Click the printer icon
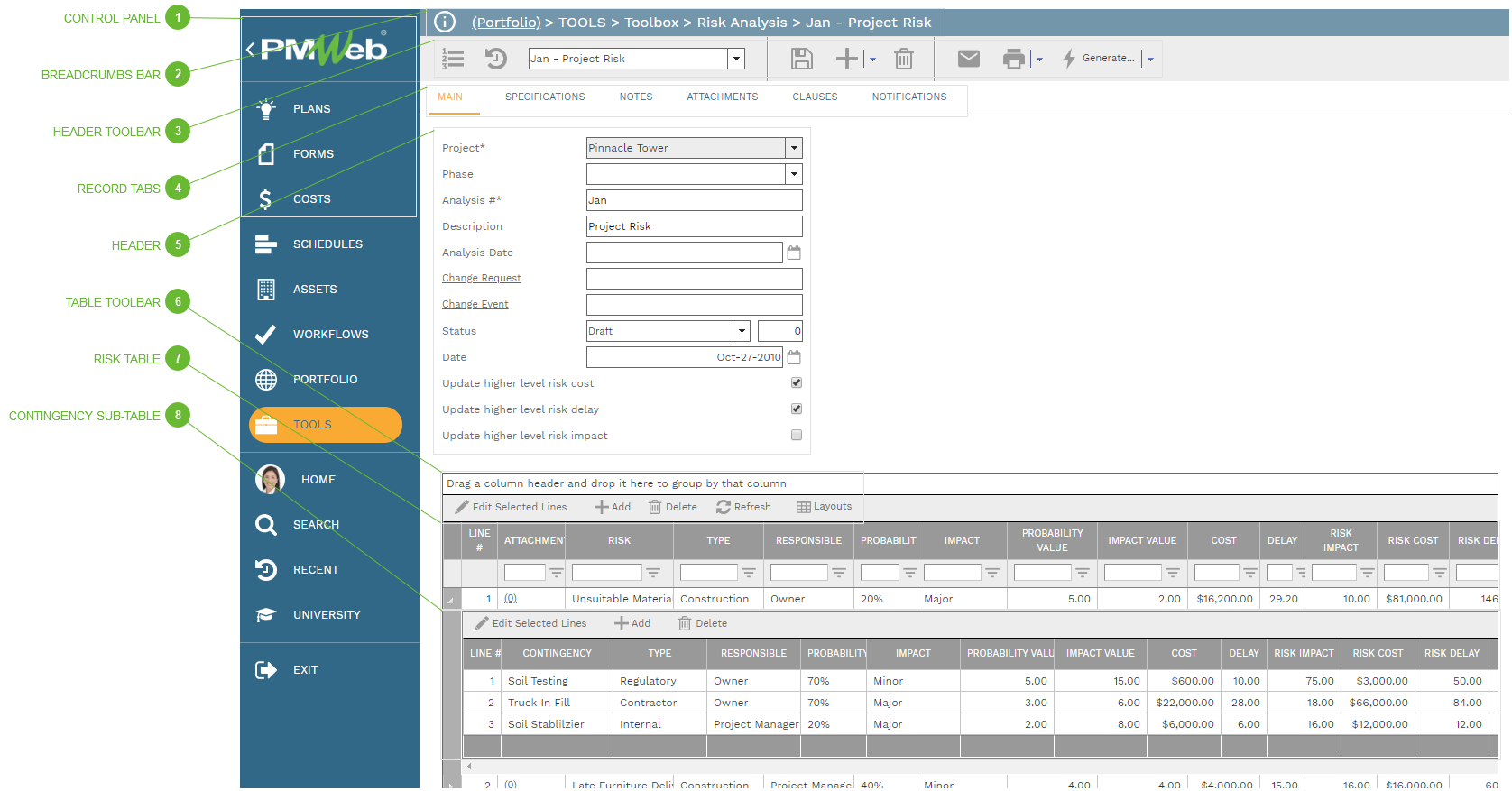This screenshot has width=1512, height=791. [x=1013, y=60]
